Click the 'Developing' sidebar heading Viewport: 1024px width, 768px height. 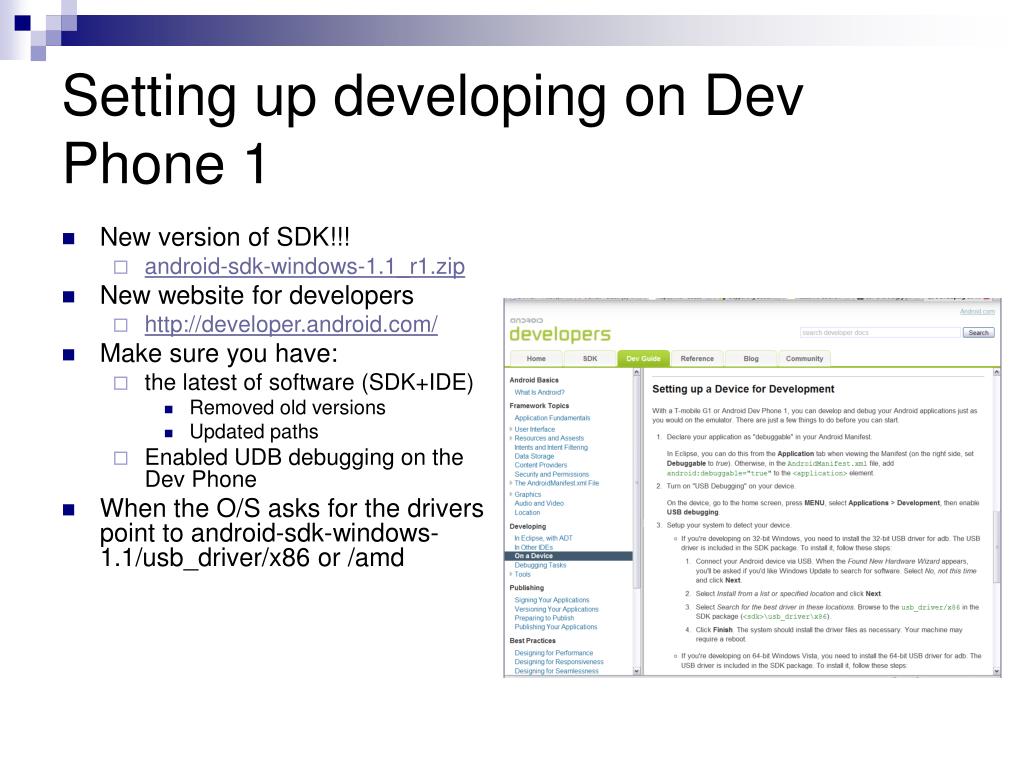(528, 526)
